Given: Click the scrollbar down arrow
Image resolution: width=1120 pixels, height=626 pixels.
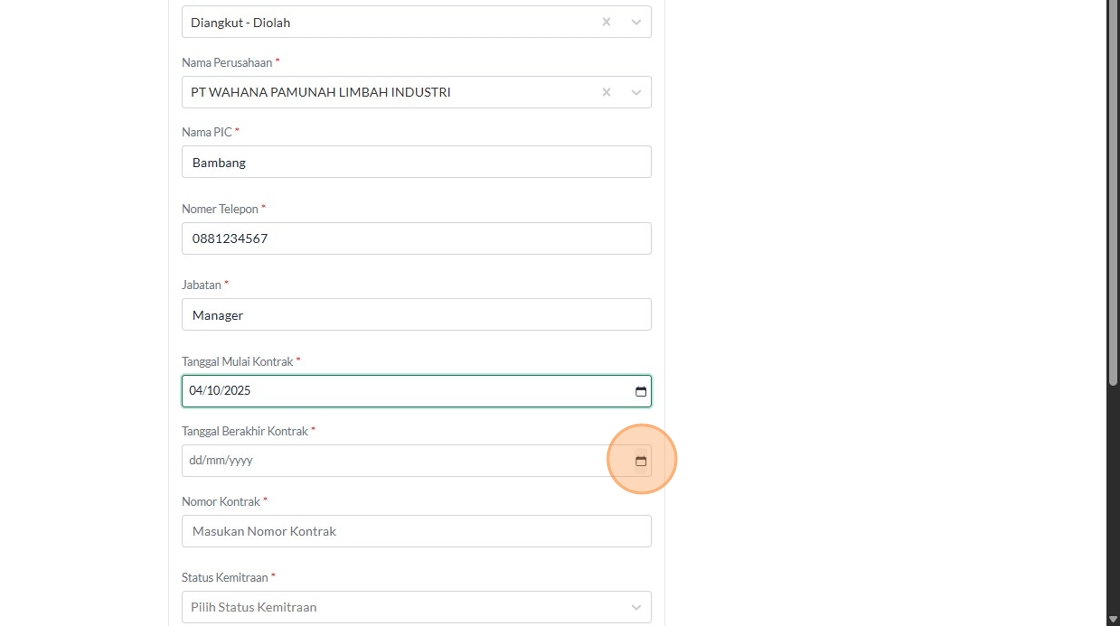Looking at the screenshot, I should (x=1113, y=619).
